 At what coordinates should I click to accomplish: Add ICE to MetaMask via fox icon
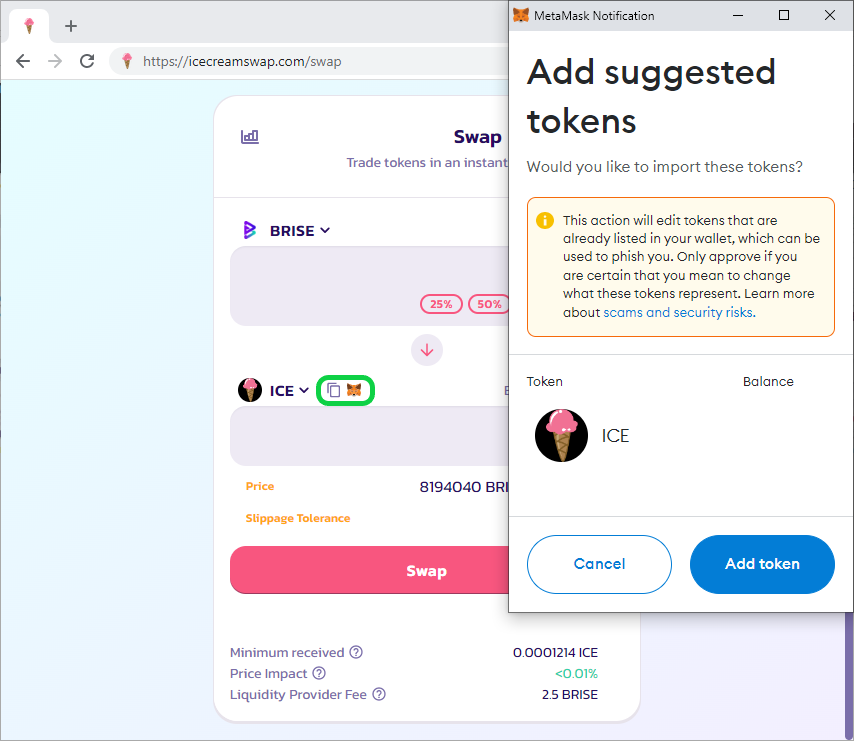(354, 390)
